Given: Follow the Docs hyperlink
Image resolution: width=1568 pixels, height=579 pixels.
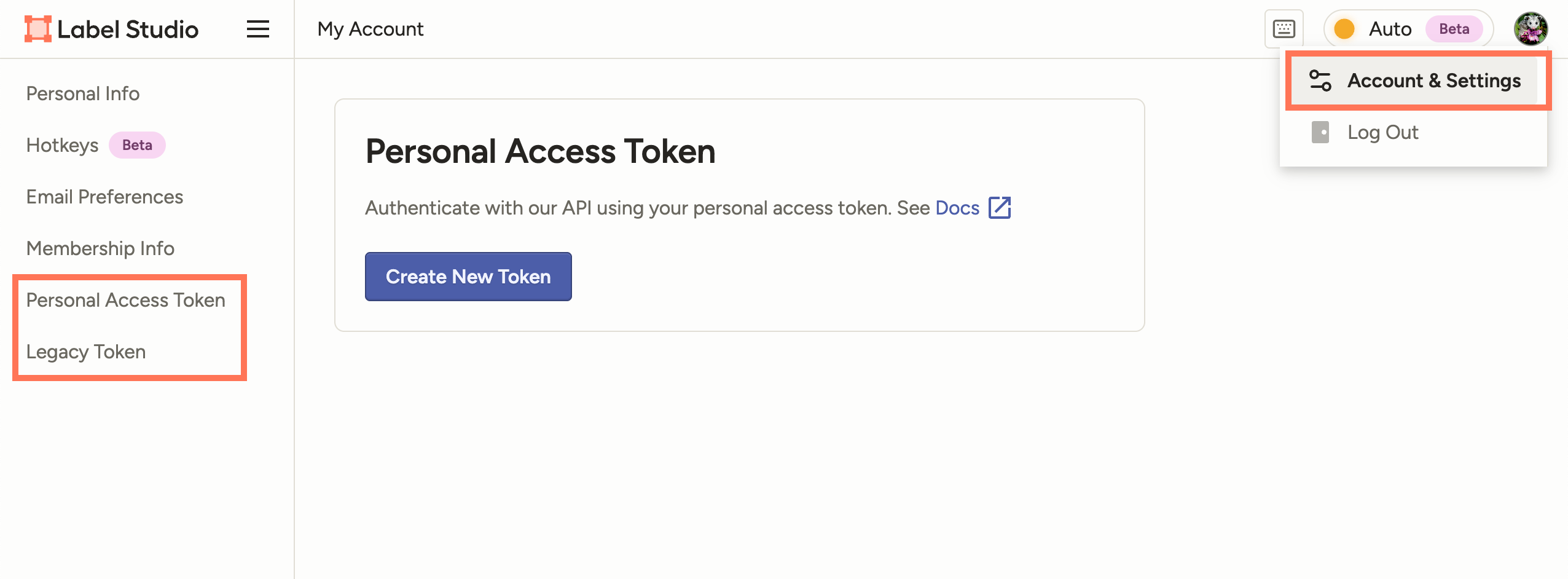Looking at the screenshot, I should [957, 208].
